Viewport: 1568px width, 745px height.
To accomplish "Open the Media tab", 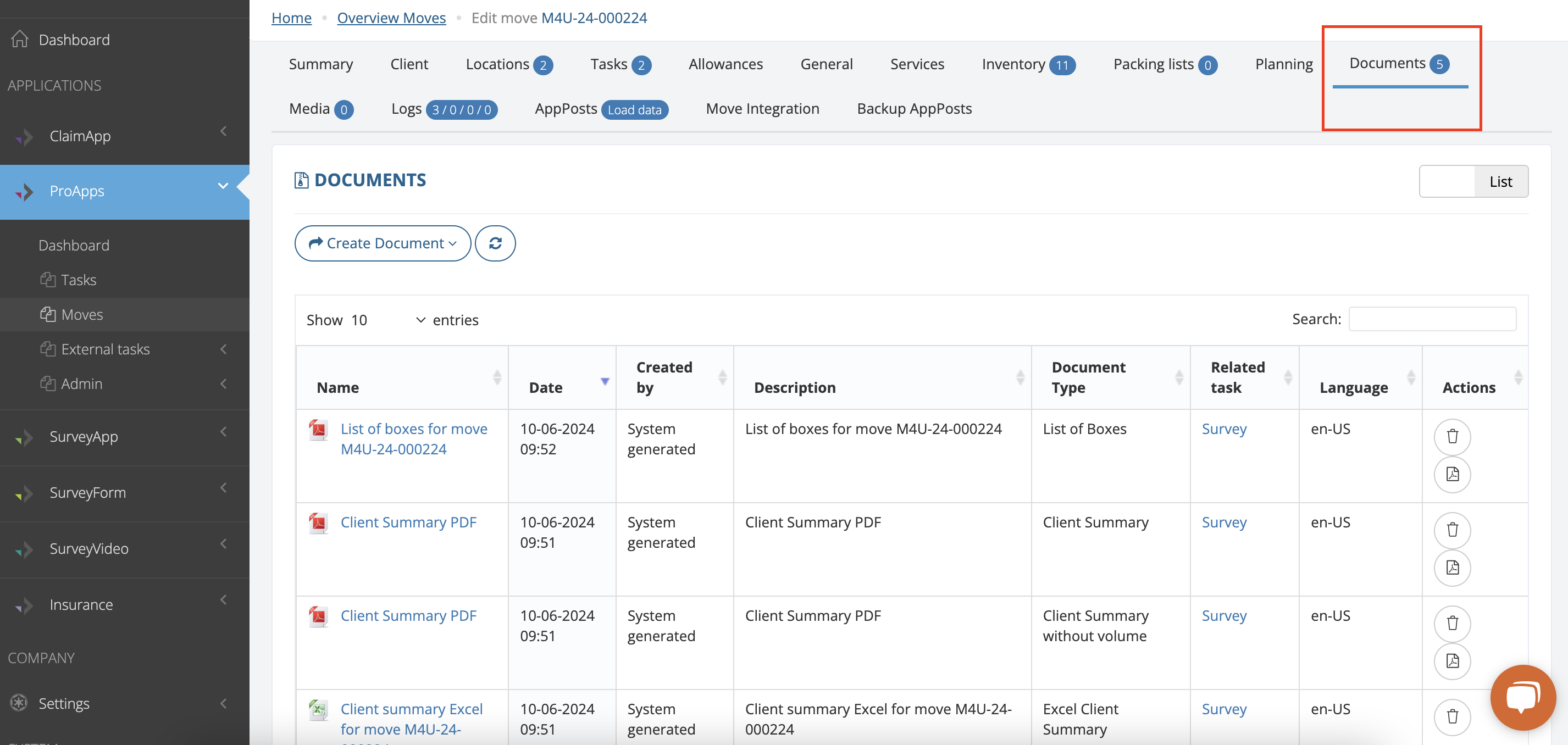I will pos(322,109).
